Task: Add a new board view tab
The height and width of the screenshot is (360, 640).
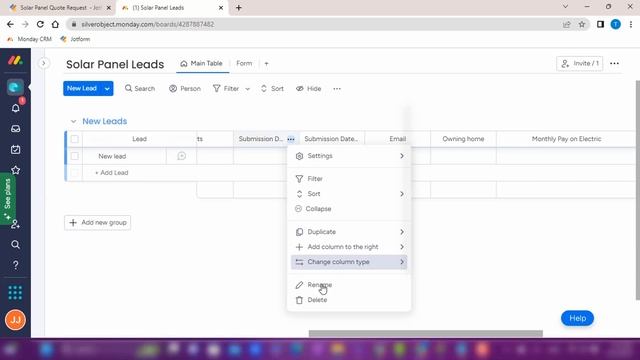Action: click(267, 64)
